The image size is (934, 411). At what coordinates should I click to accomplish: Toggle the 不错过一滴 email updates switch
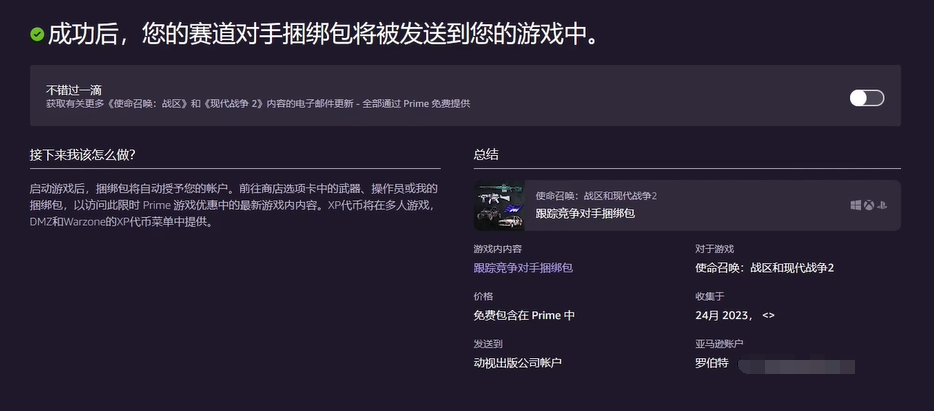tap(867, 98)
